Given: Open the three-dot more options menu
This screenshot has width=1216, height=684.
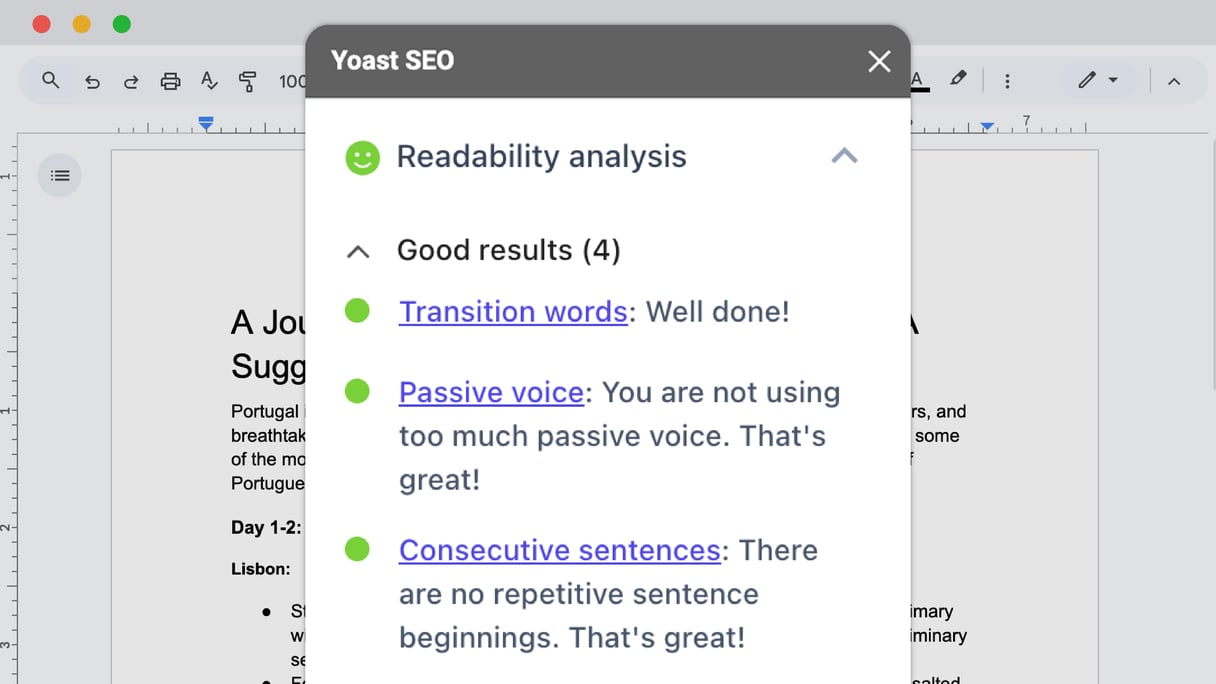Looking at the screenshot, I should click(1007, 81).
